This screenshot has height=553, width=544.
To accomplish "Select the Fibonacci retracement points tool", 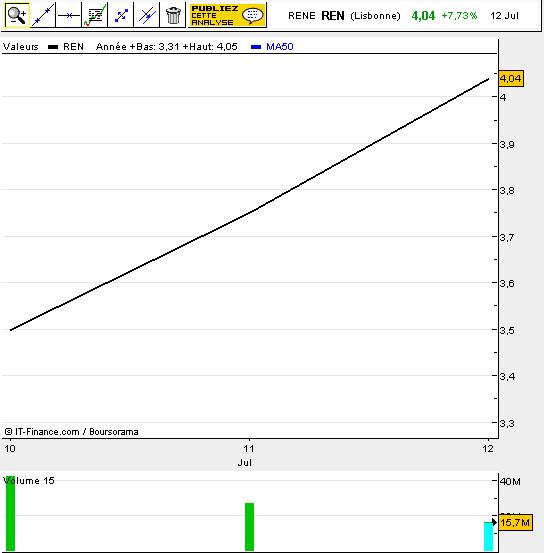I will pyautogui.click(x=121, y=15).
